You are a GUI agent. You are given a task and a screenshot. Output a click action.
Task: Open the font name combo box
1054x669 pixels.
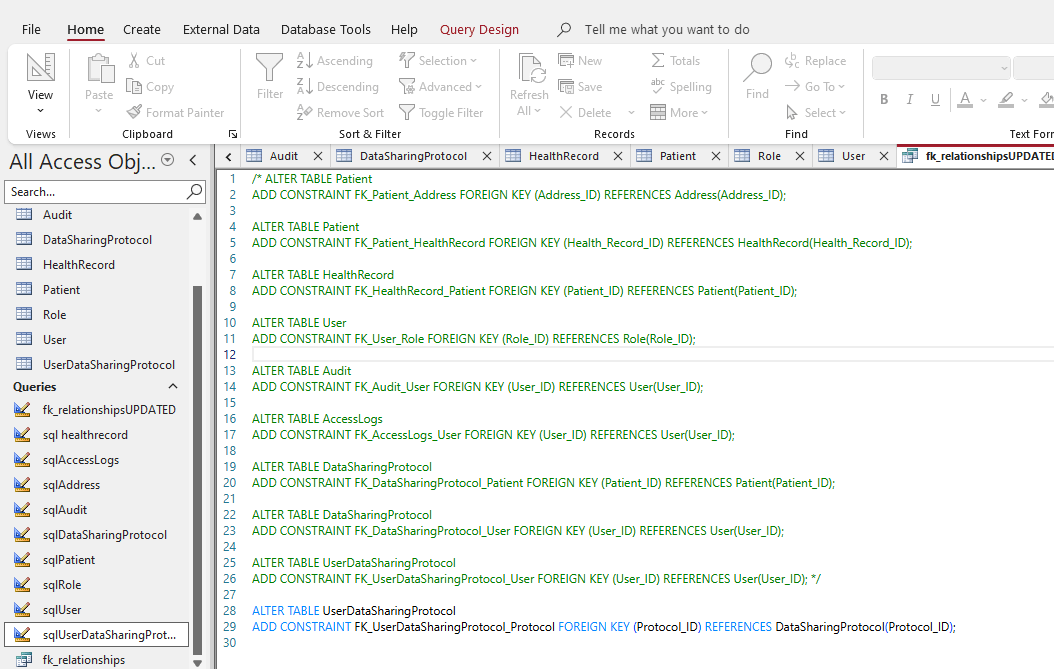click(941, 68)
